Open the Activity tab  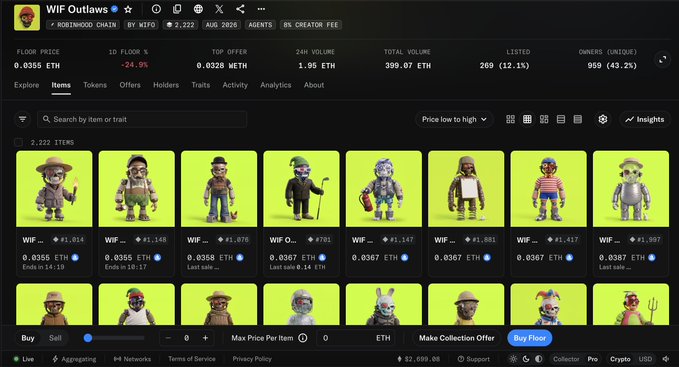point(235,85)
